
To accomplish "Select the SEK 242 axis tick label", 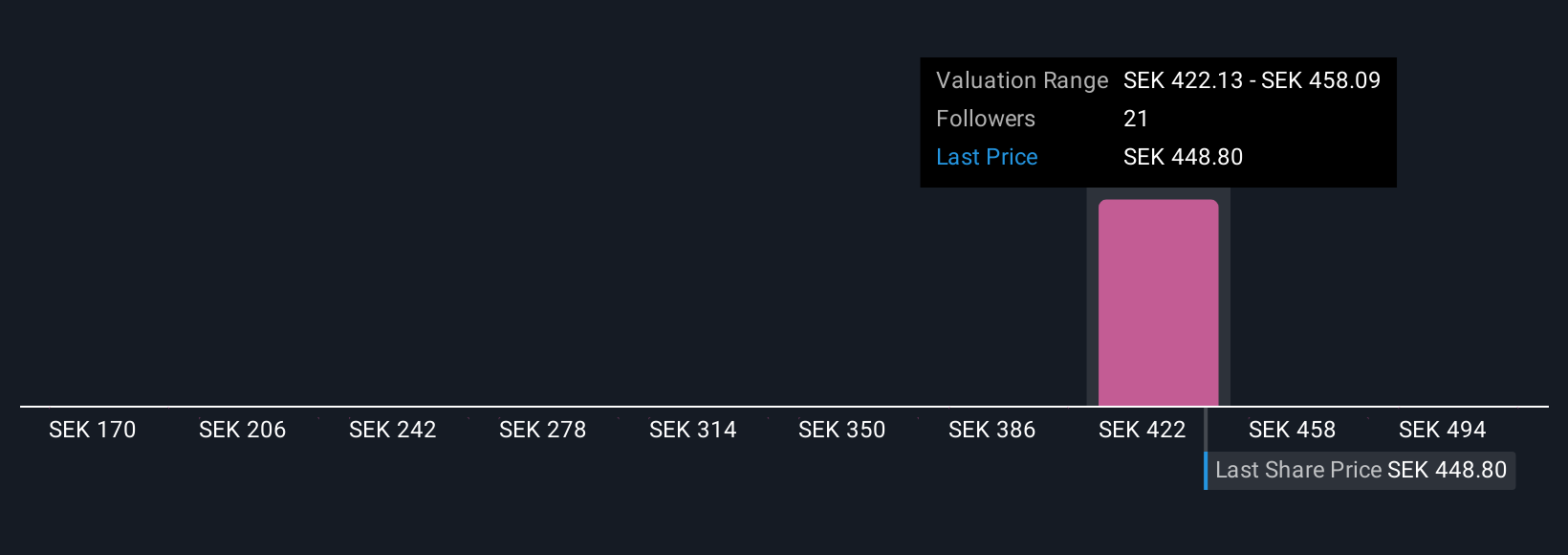I will coord(393,430).
